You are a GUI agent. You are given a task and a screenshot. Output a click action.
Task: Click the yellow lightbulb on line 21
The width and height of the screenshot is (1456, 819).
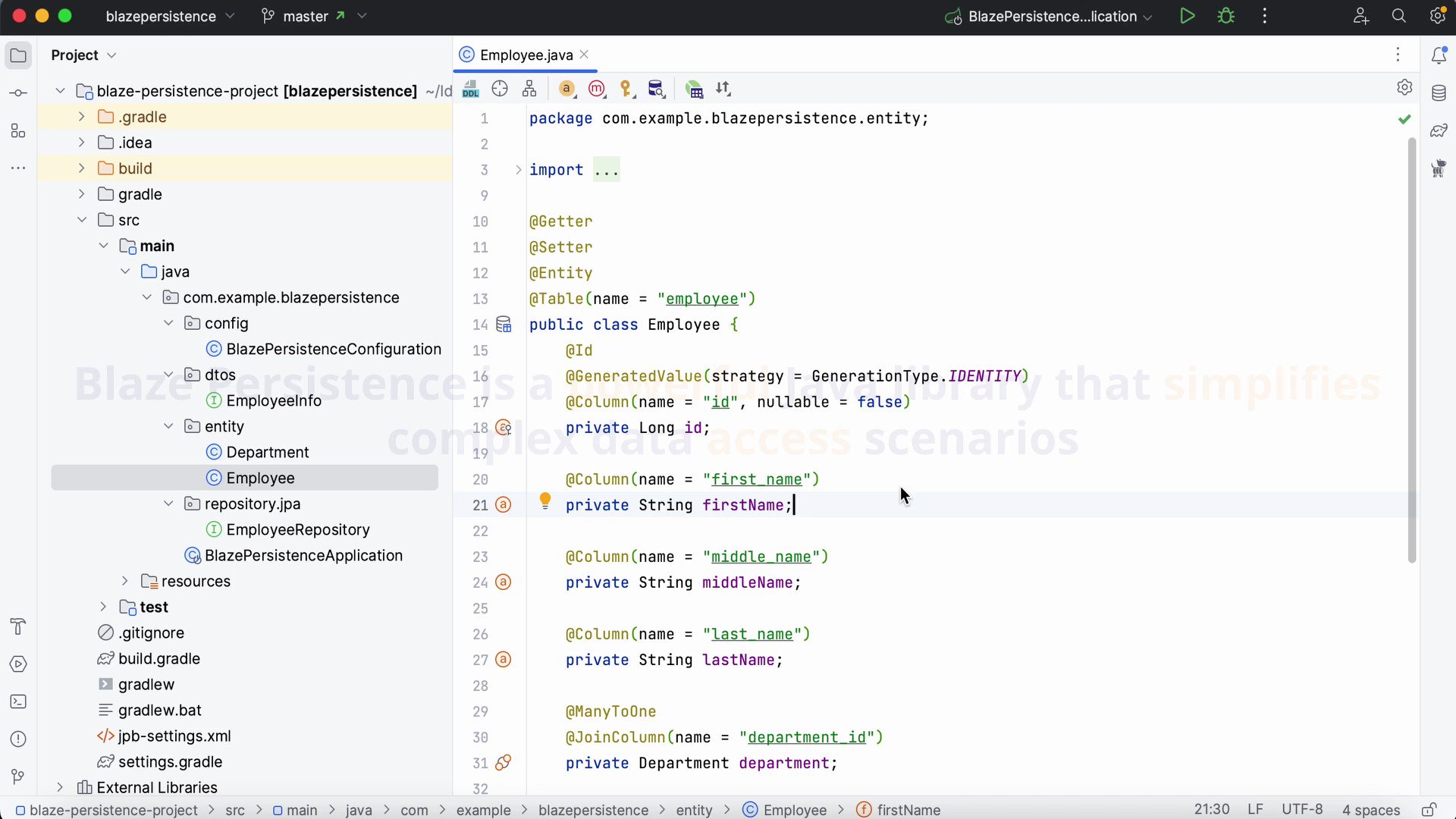[x=545, y=500]
